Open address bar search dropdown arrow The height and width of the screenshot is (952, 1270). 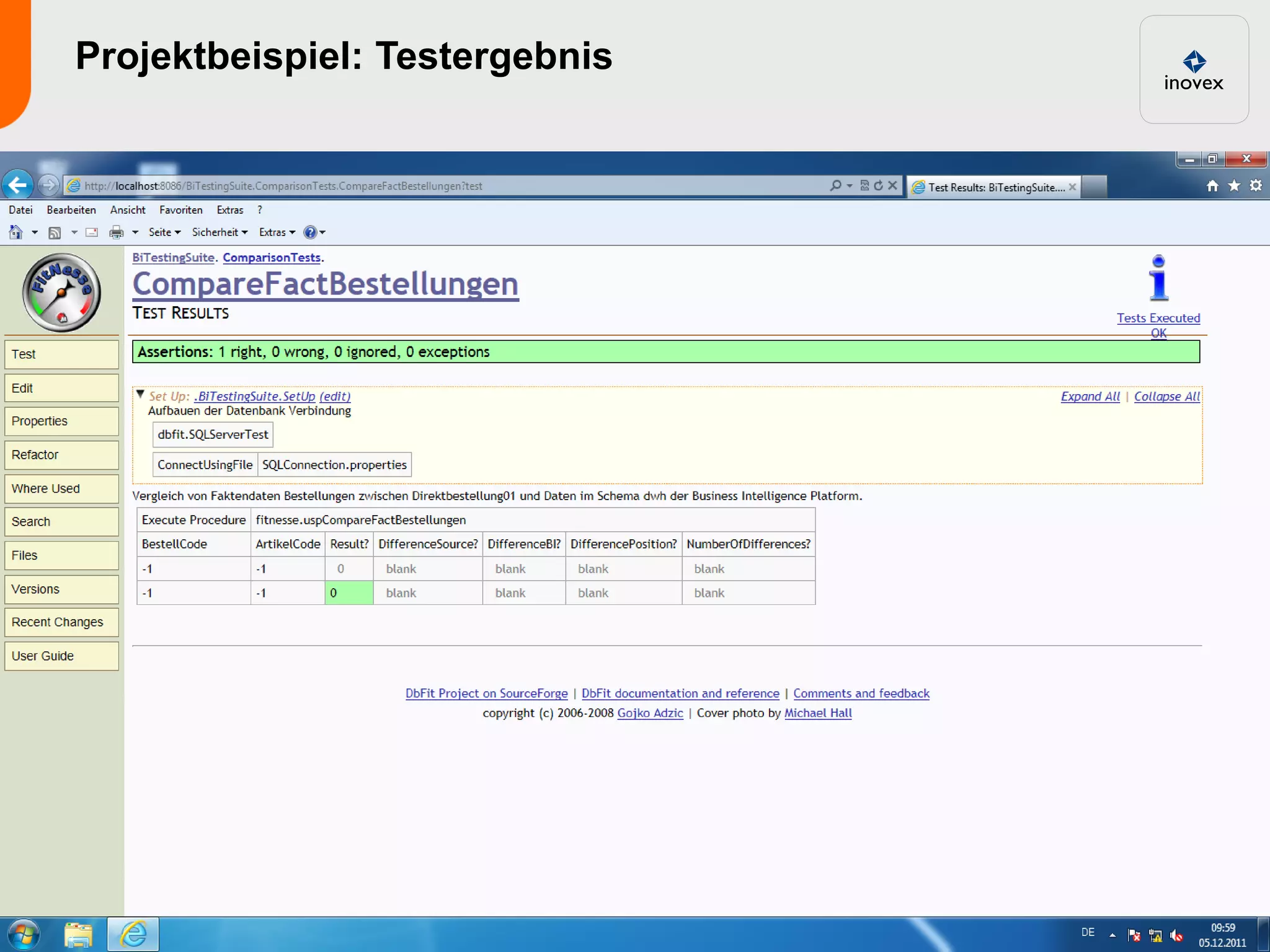point(850,185)
